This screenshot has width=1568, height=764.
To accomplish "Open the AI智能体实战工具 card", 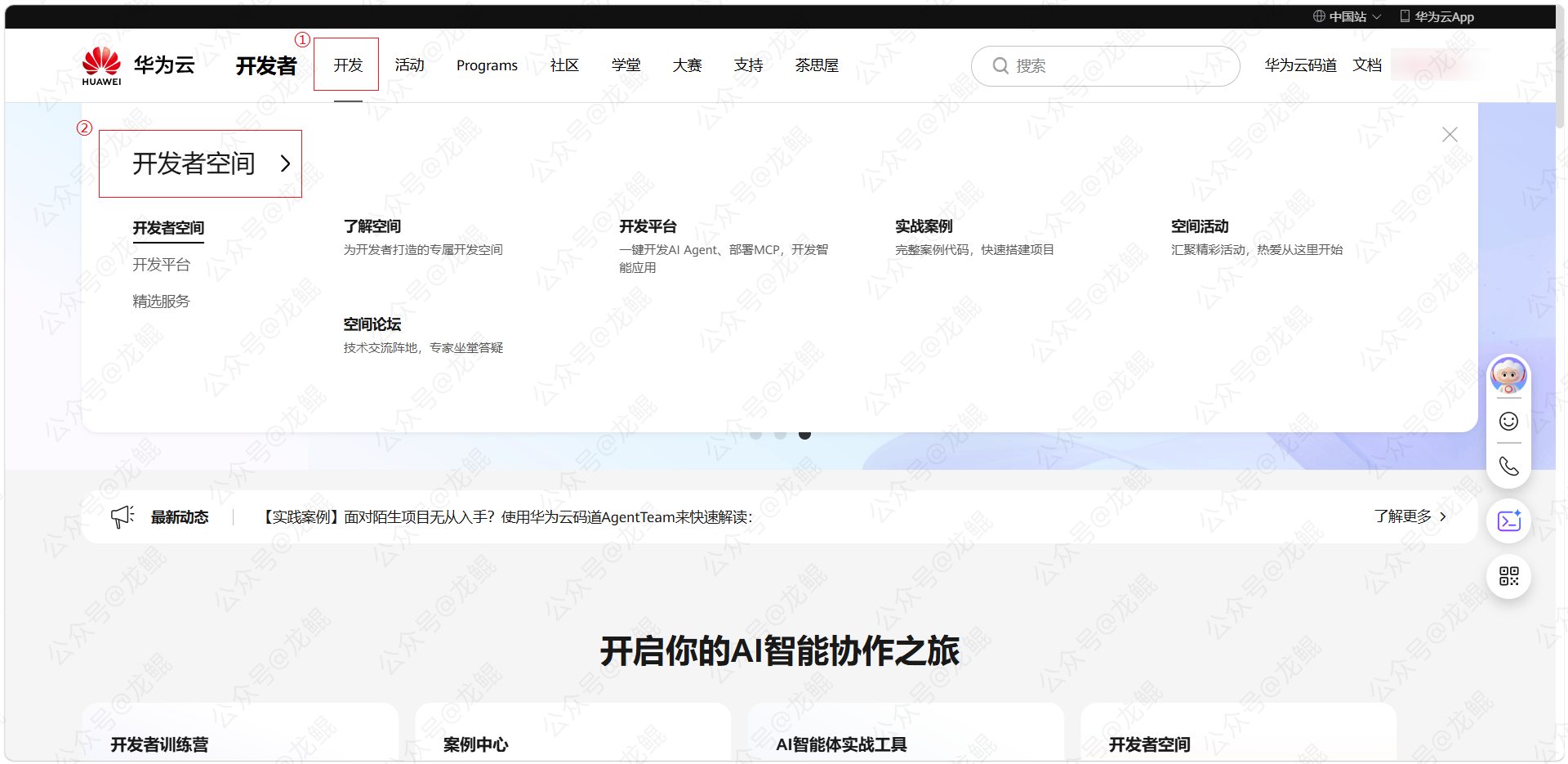I will point(906,733).
